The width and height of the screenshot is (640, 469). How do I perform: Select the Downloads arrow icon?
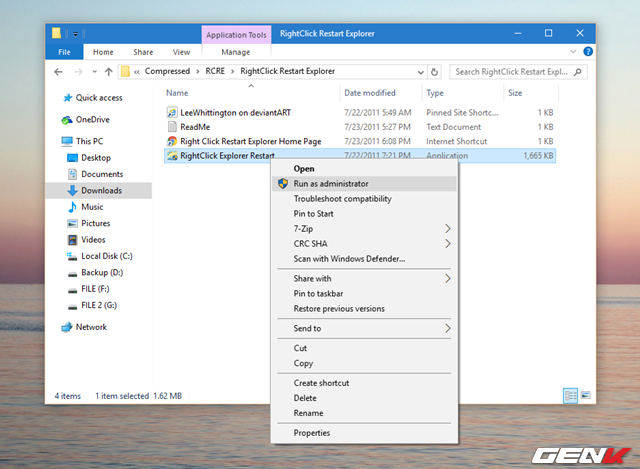tap(72, 190)
